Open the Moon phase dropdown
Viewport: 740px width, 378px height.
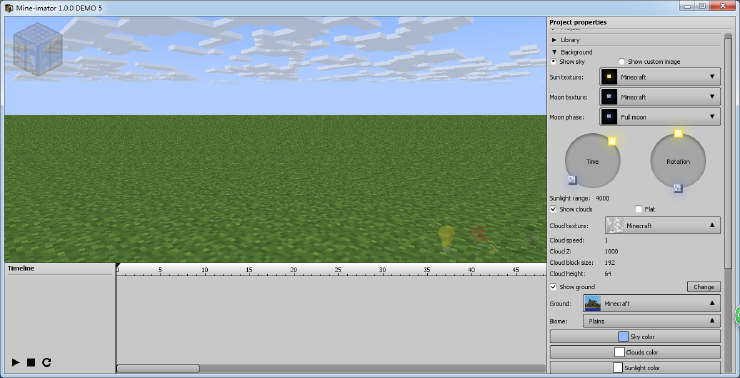click(x=660, y=117)
